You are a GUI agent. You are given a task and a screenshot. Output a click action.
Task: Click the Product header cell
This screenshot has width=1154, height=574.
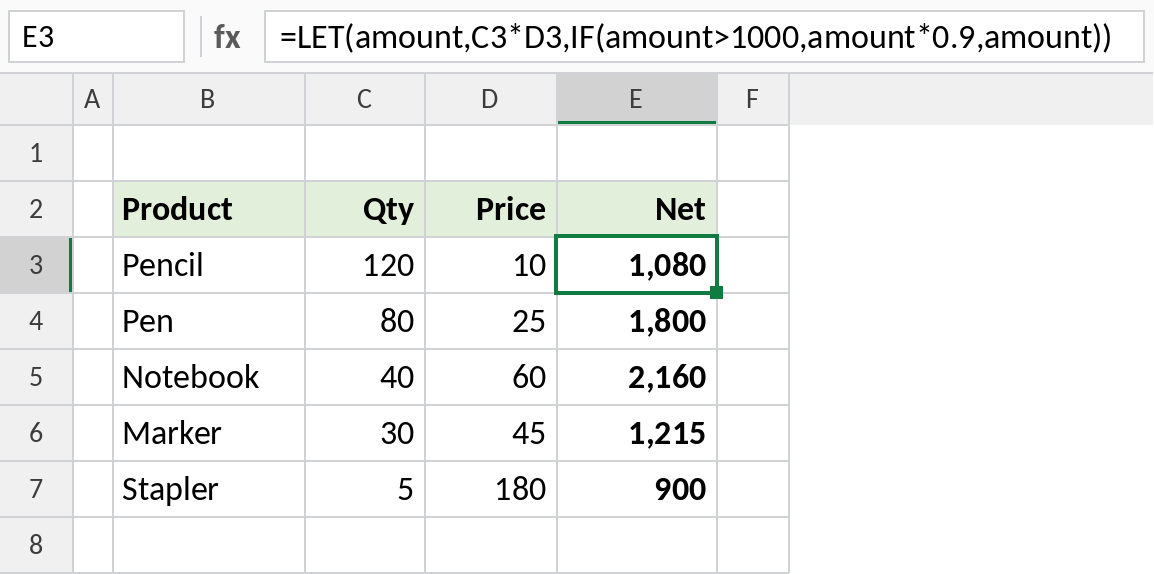coord(208,209)
